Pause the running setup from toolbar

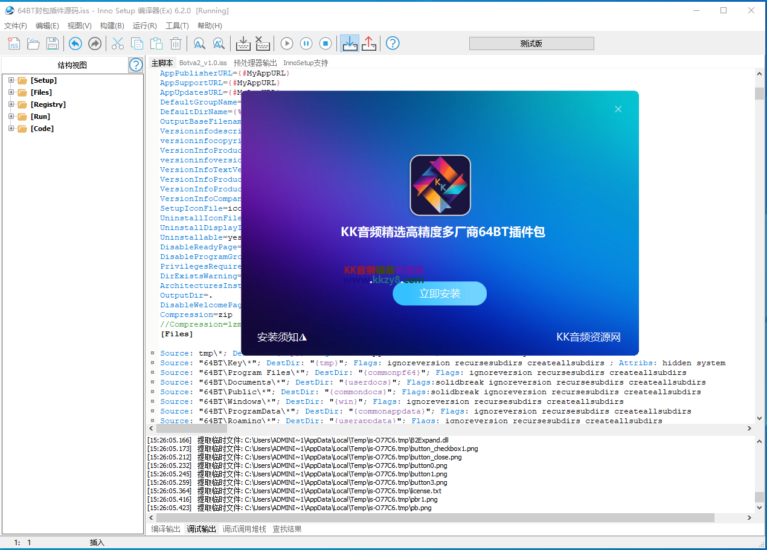[306, 43]
